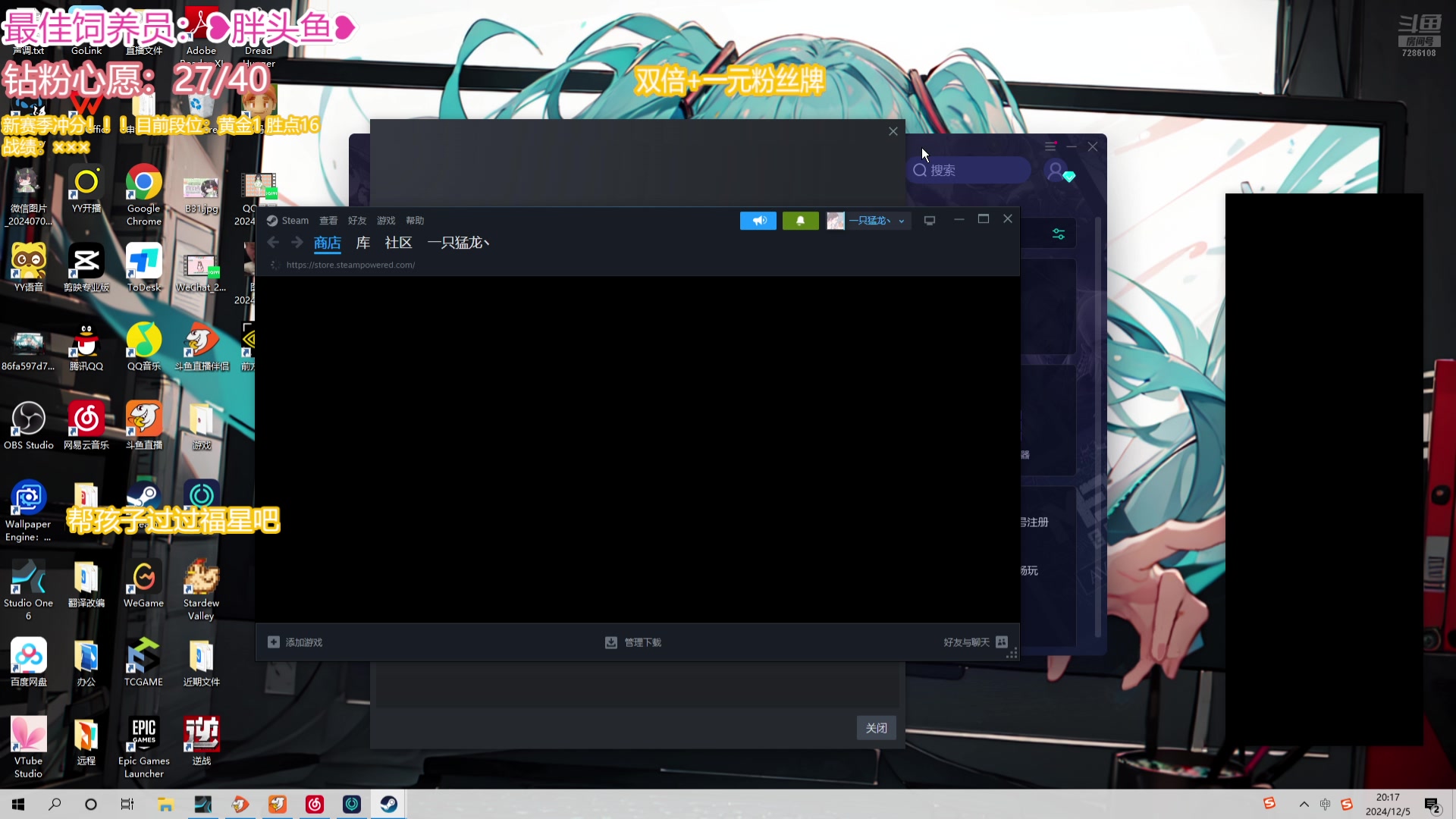1456x819 pixels.
Task: Open Epic Games Launcher desktop icon
Action: pos(143,748)
